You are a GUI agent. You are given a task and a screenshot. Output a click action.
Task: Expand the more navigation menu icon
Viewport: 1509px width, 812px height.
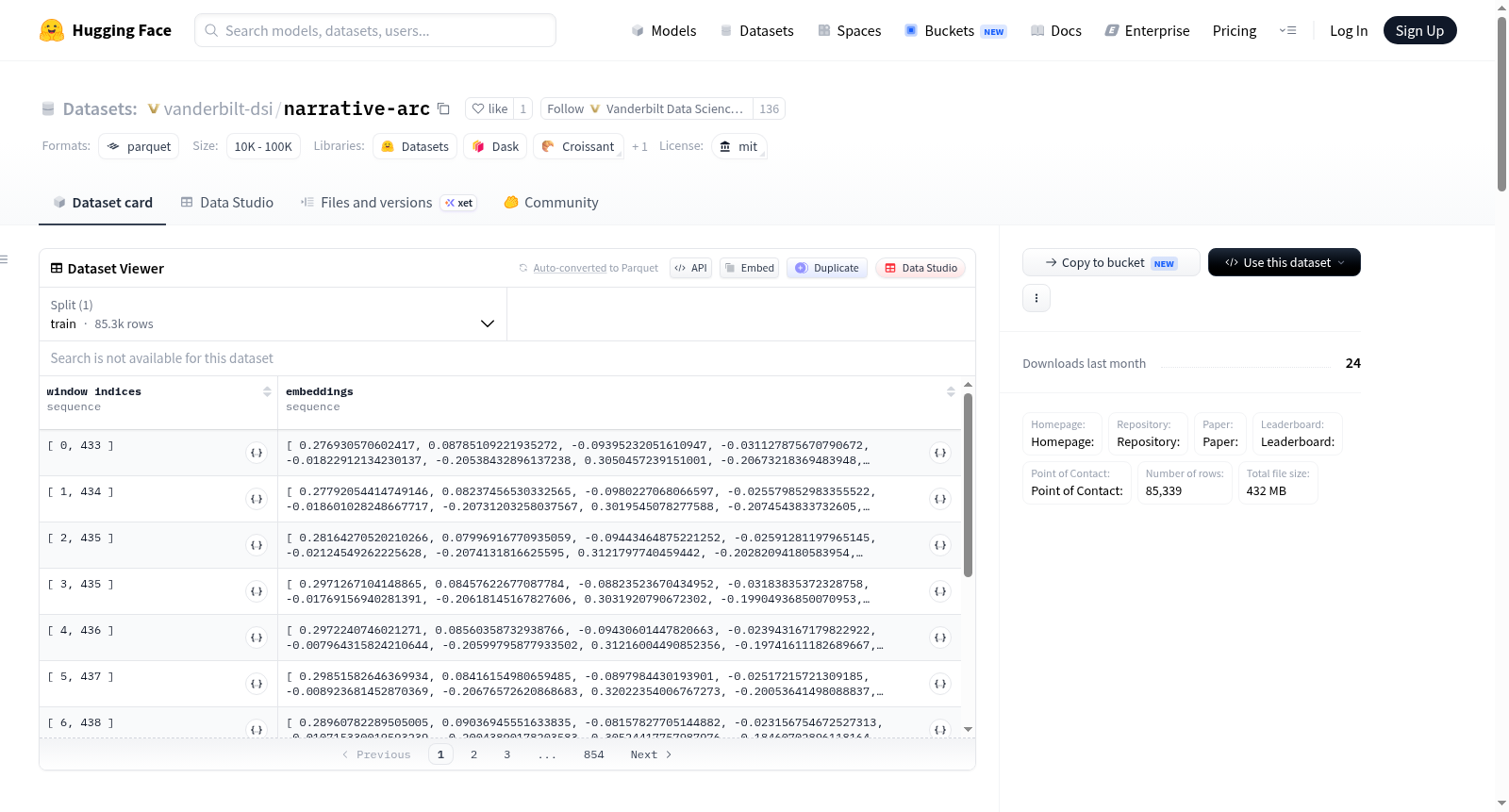[x=1287, y=30]
